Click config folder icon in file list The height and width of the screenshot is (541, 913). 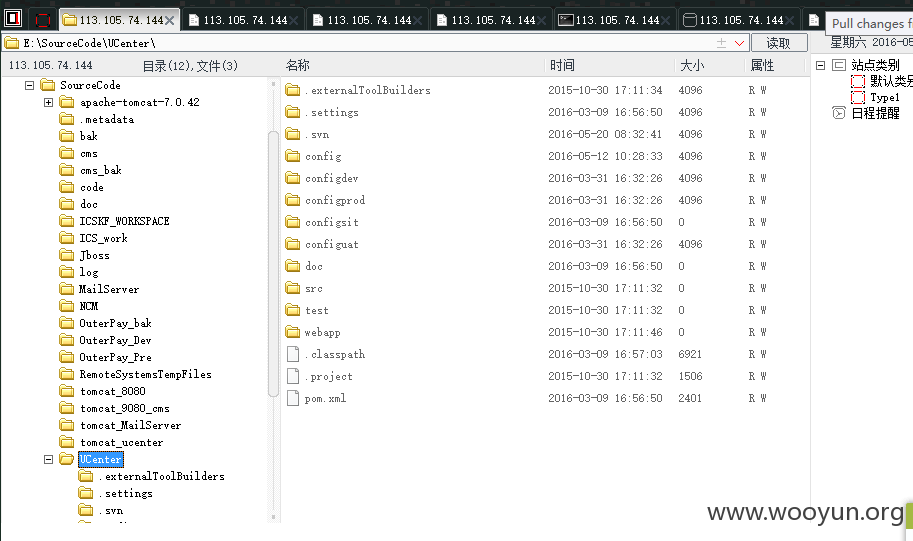[293, 156]
